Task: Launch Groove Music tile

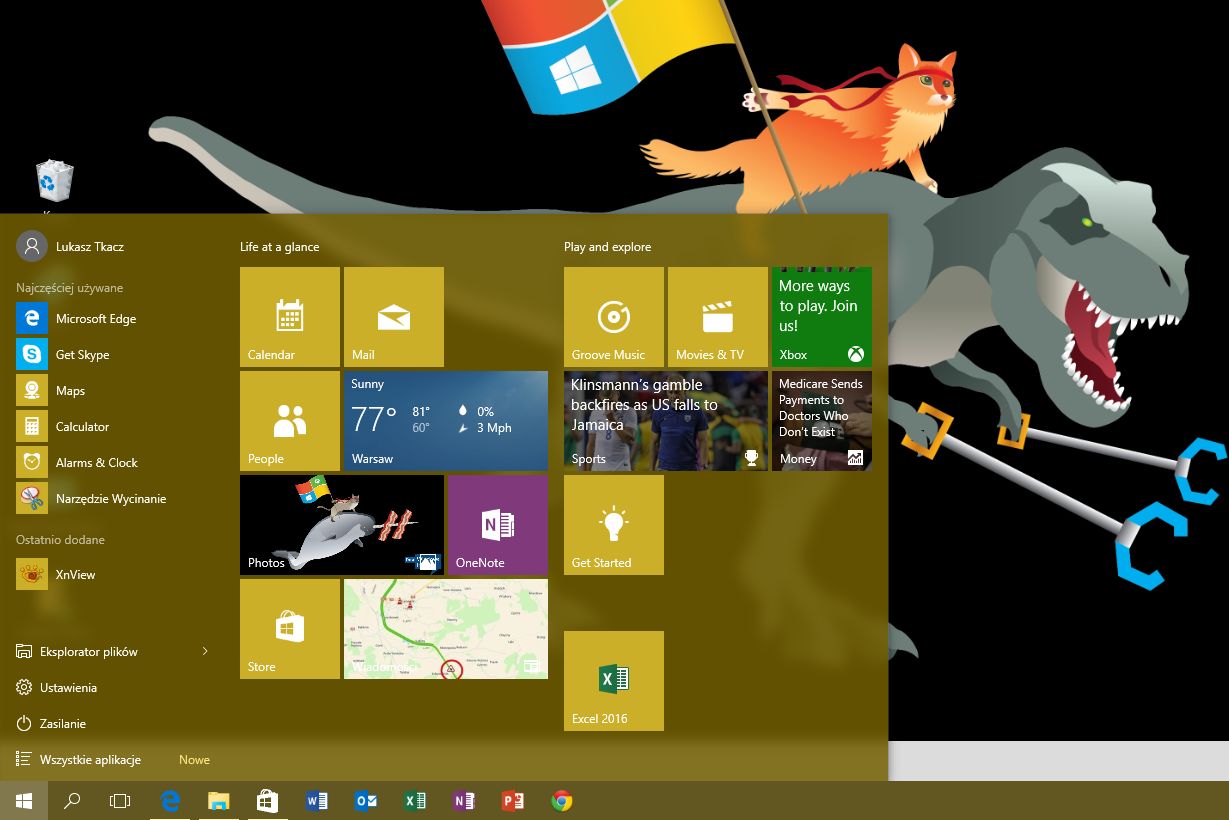Action: 614,317
